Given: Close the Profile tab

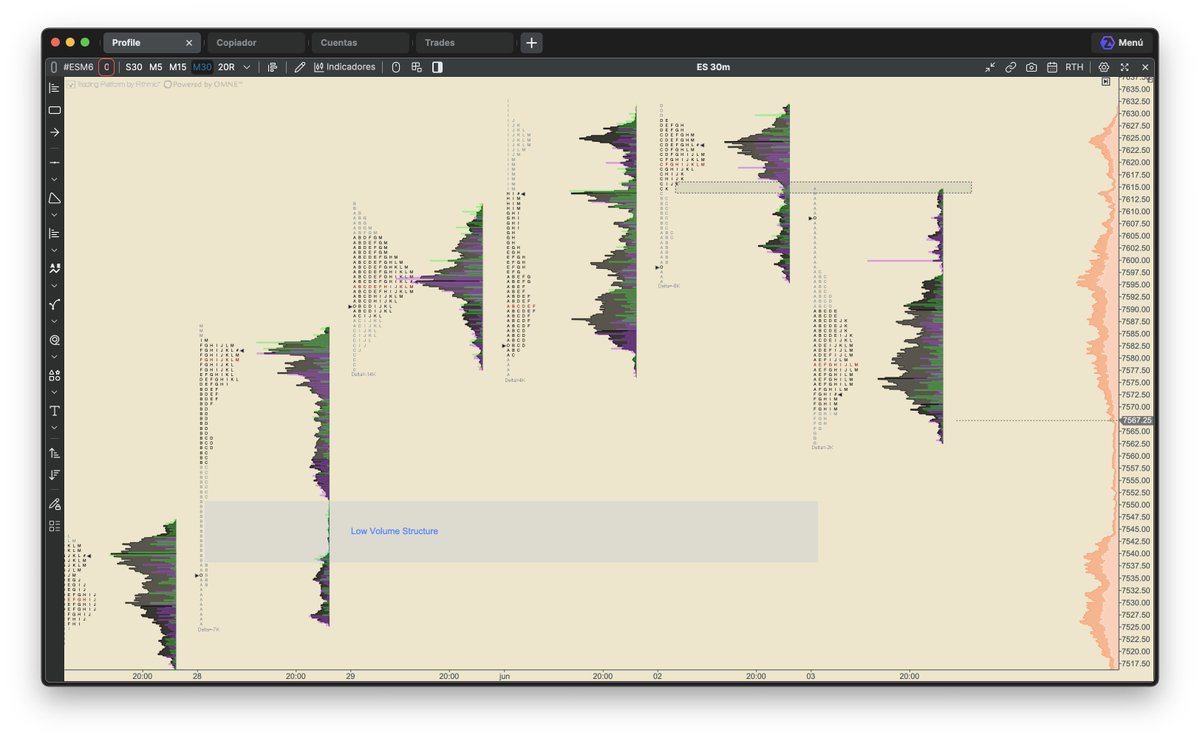Looking at the screenshot, I should tap(189, 43).
